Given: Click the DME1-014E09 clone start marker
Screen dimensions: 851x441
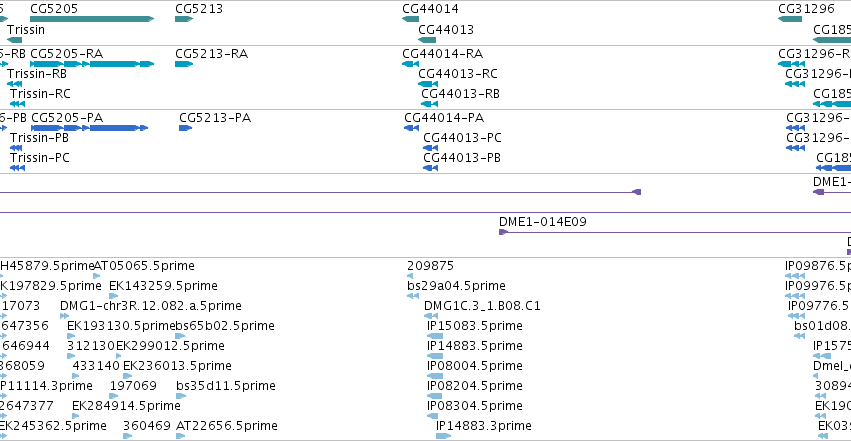Looking at the screenshot, I should click(503, 232).
